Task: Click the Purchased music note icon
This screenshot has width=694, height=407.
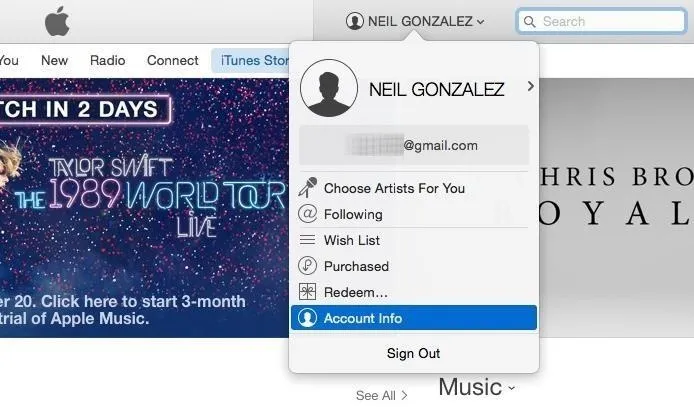Action: (x=308, y=266)
